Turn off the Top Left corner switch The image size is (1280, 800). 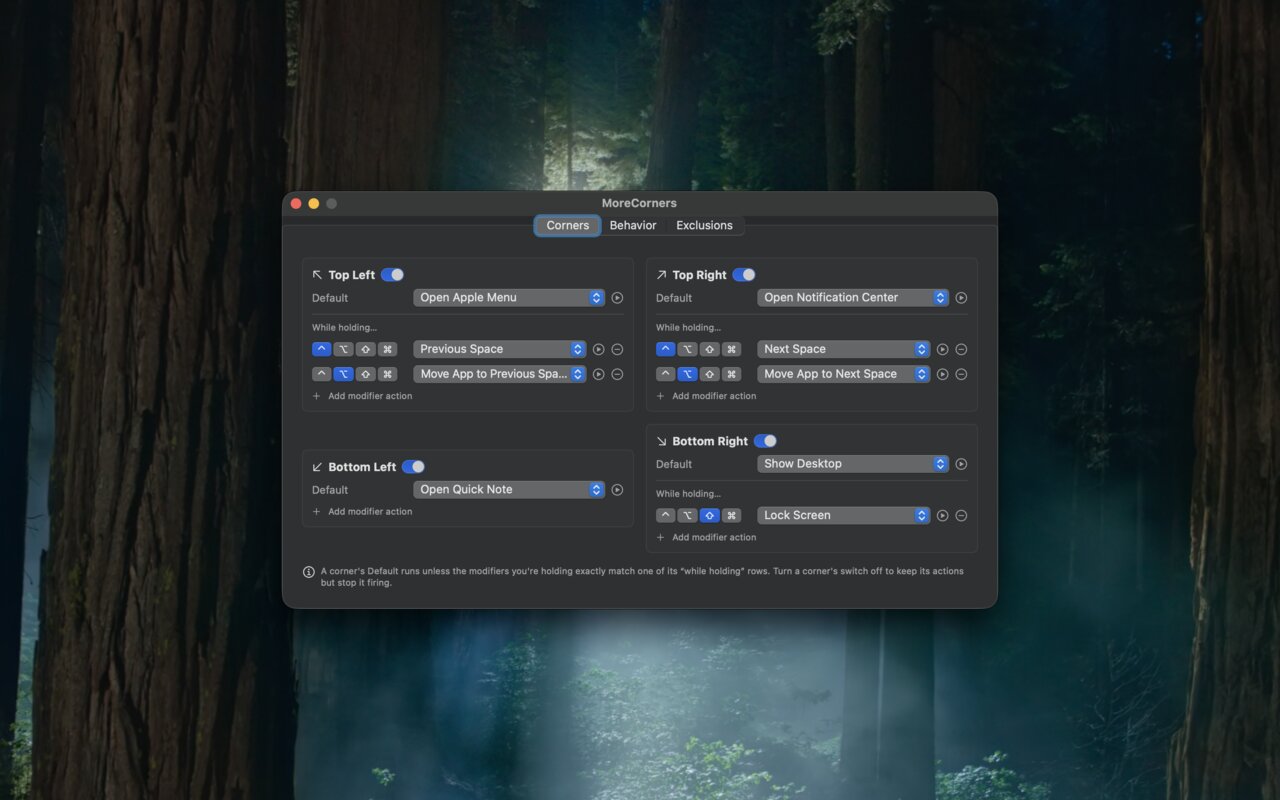pos(392,275)
